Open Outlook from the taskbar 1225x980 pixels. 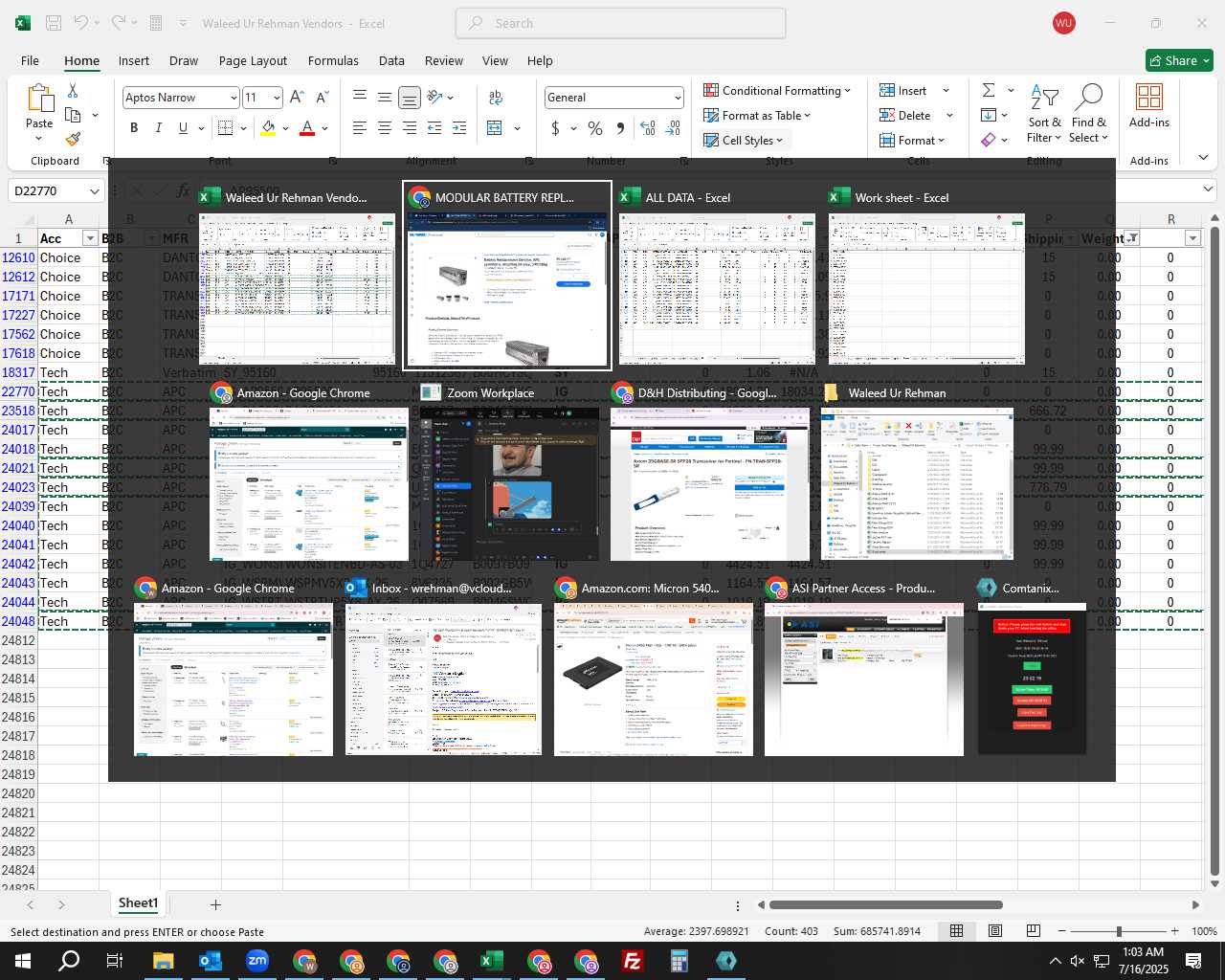click(211, 961)
